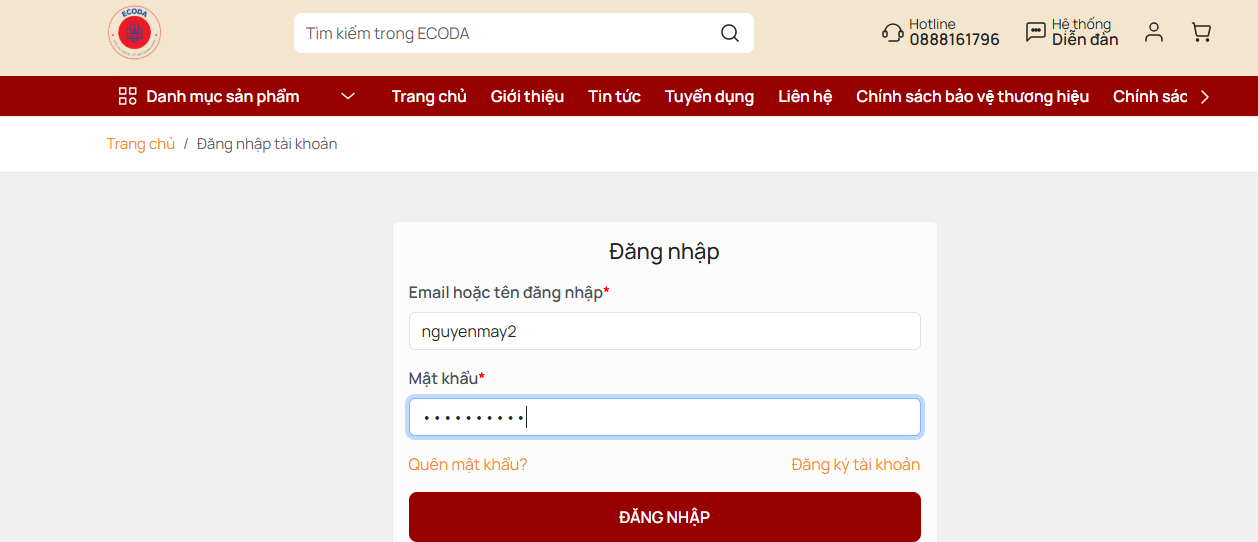1258x542 pixels.
Task: Open Liên hệ menu item
Action: 805,96
